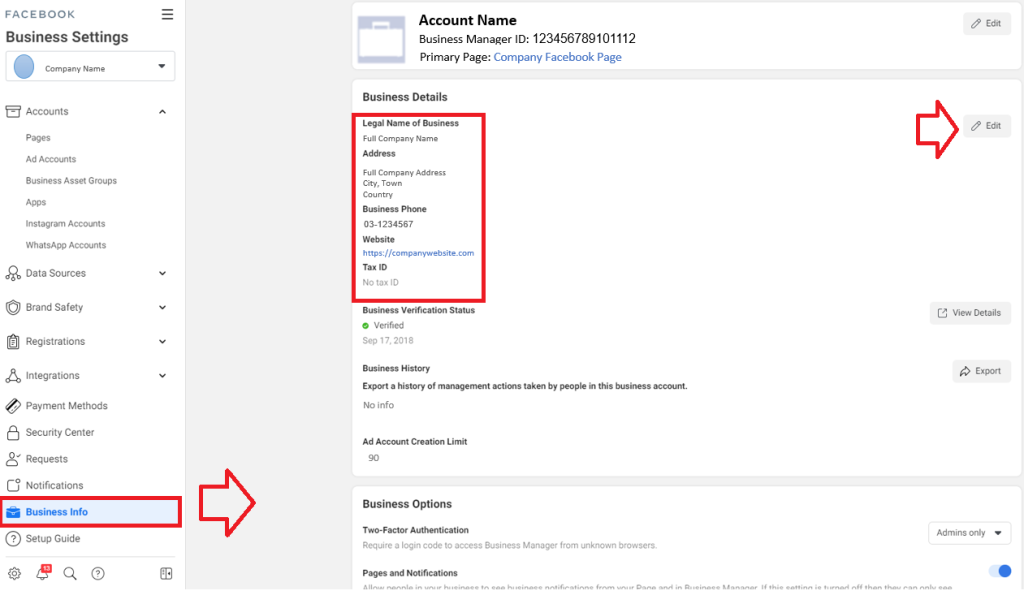Click the company avatar circle
Screen dimensions: 1024x595
tap(24, 67)
